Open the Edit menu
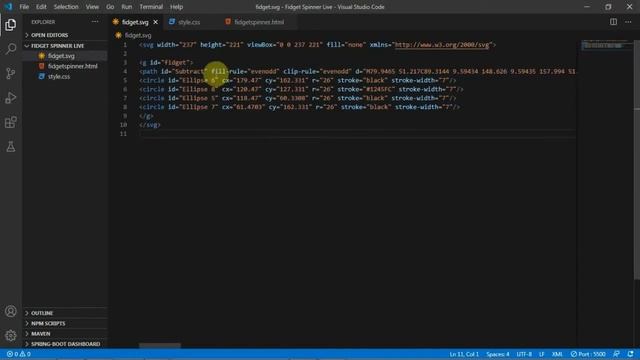This screenshot has height=360, width=640. point(41,7)
